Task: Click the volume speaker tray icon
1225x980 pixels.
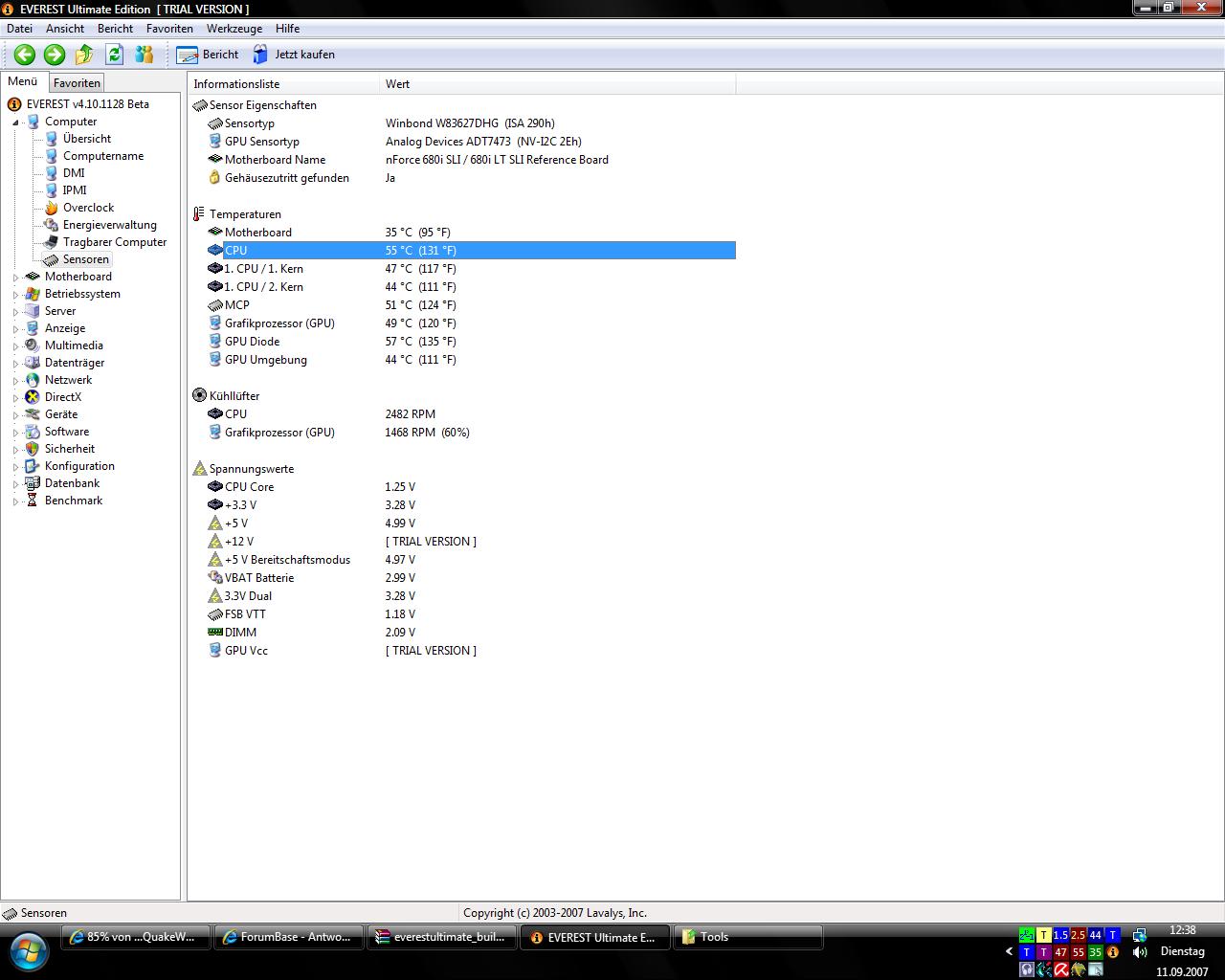Action: pos(1139,952)
